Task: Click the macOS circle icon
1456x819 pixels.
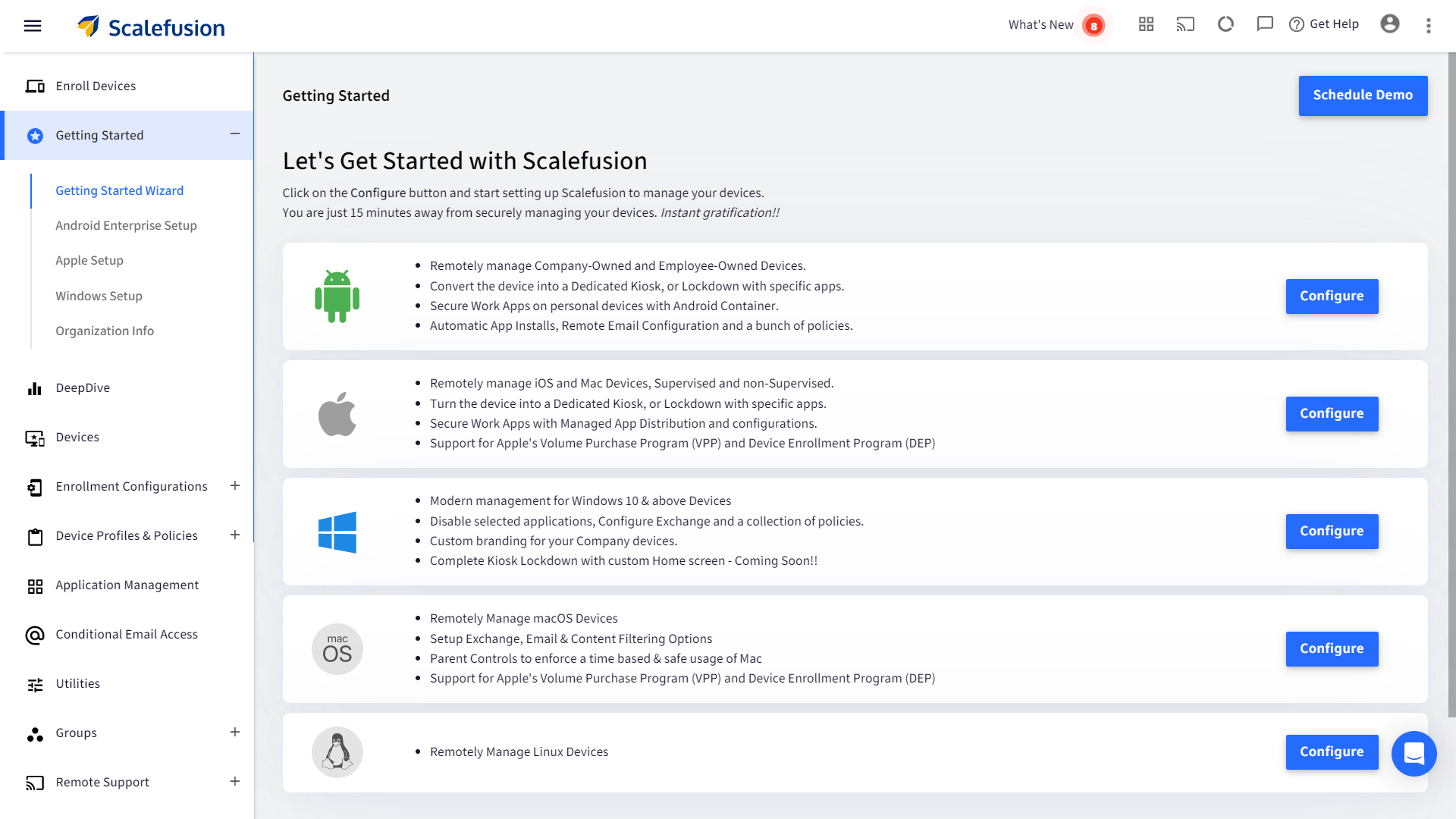Action: [337, 649]
